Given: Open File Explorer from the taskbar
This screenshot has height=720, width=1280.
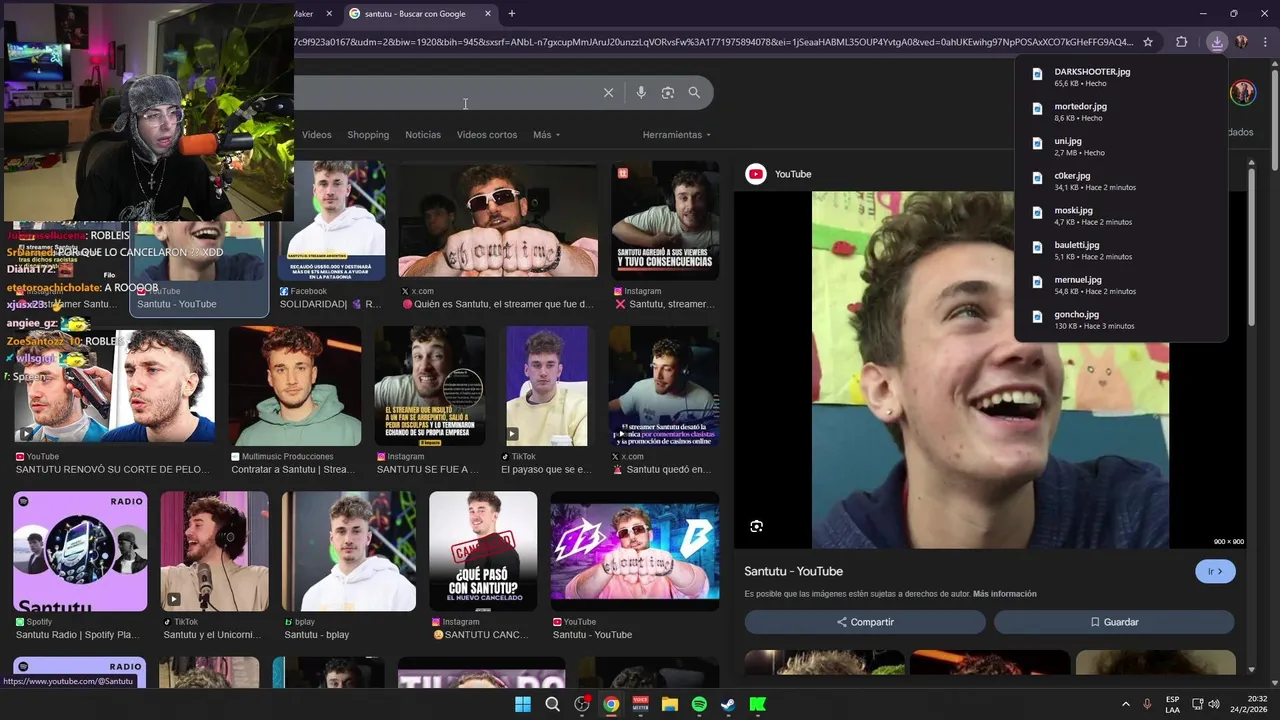Looking at the screenshot, I should [x=670, y=704].
